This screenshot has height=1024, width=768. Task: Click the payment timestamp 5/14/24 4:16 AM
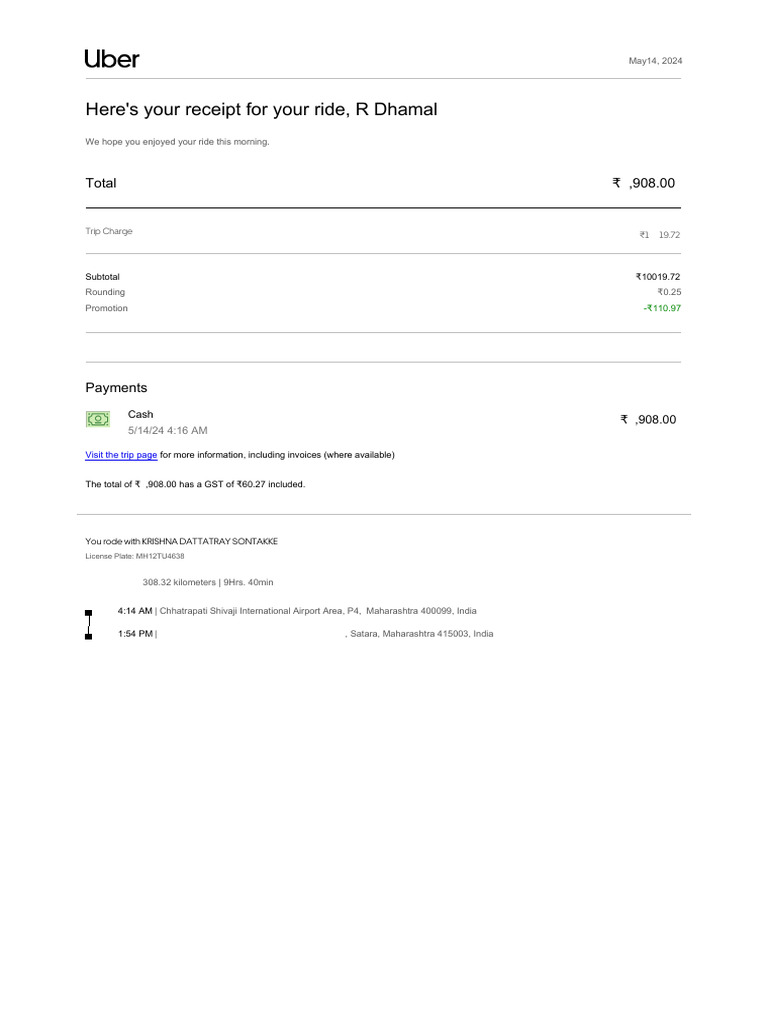click(168, 430)
